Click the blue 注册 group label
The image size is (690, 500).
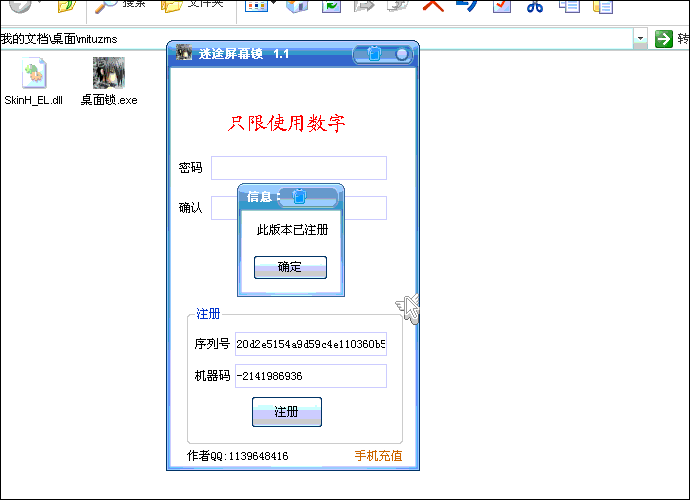[x=208, y=314]
